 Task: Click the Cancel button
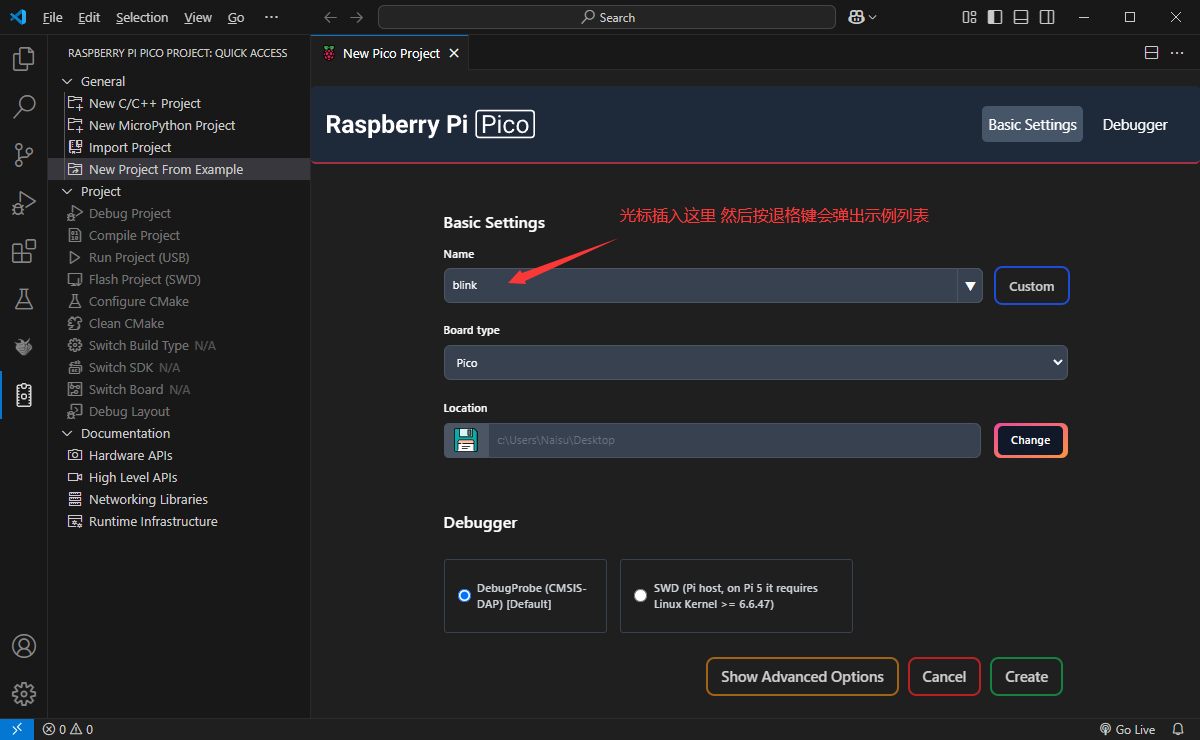pyautogui.click(x=944, y=677)
